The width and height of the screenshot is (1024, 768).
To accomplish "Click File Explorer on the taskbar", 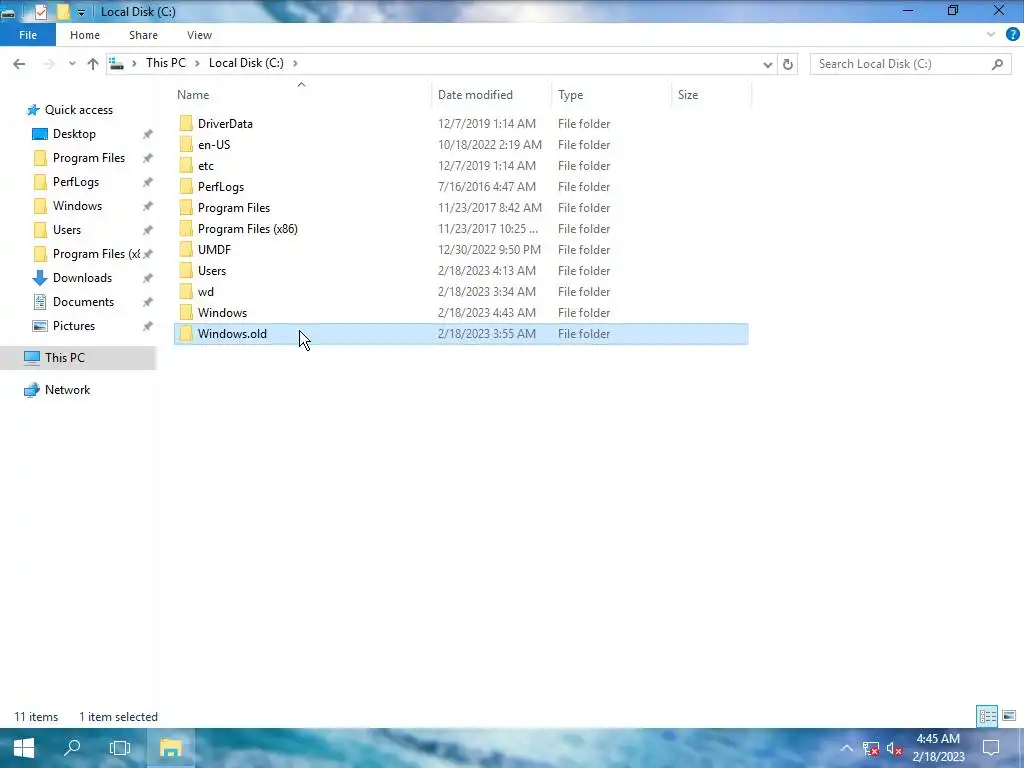I will [170, 748].
